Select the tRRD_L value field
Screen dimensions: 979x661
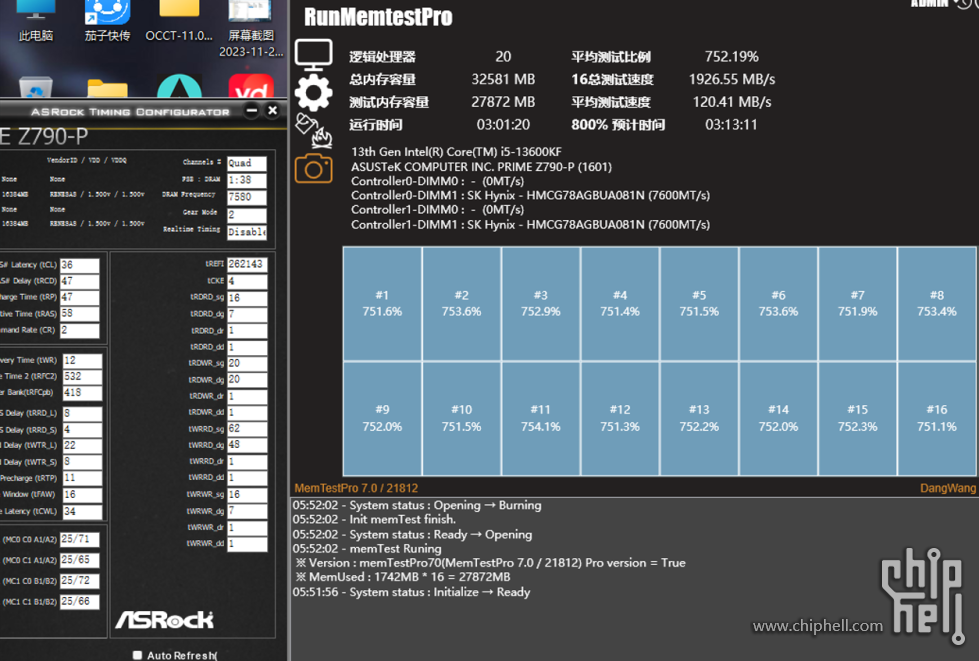[x=82, y=413]
